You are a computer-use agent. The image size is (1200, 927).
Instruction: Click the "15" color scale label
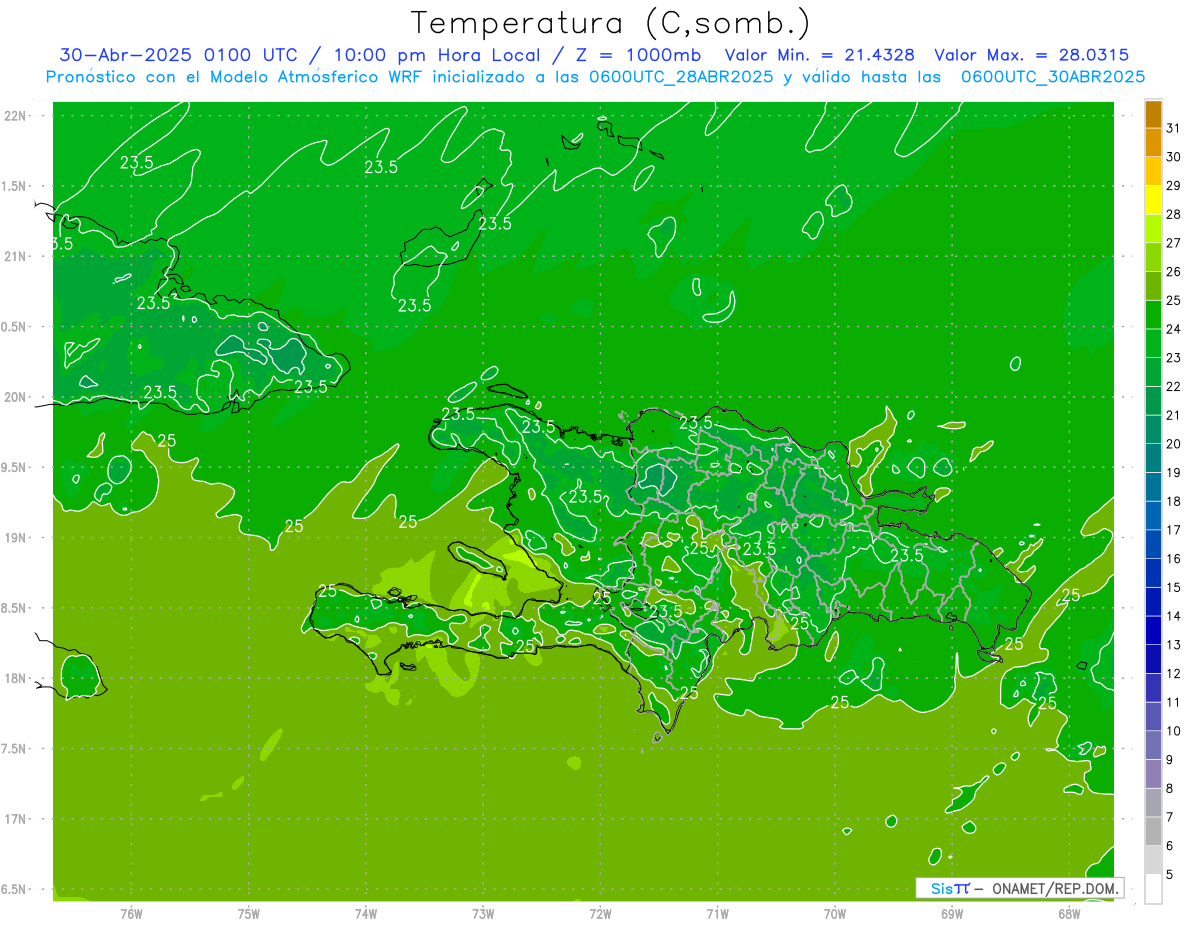point(1174,587)
